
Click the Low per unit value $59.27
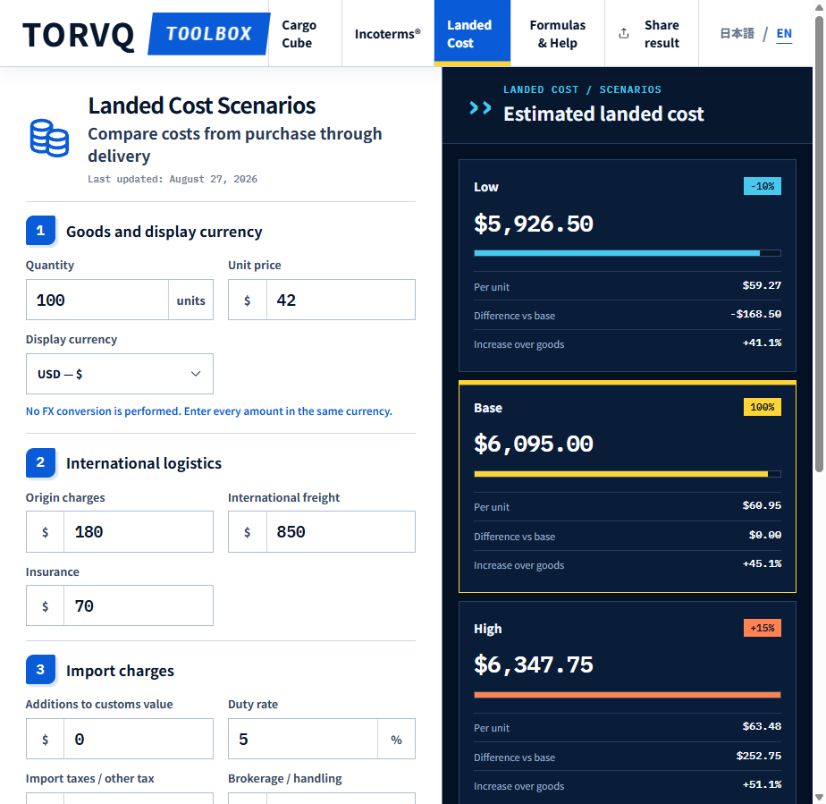click(762, 285)
